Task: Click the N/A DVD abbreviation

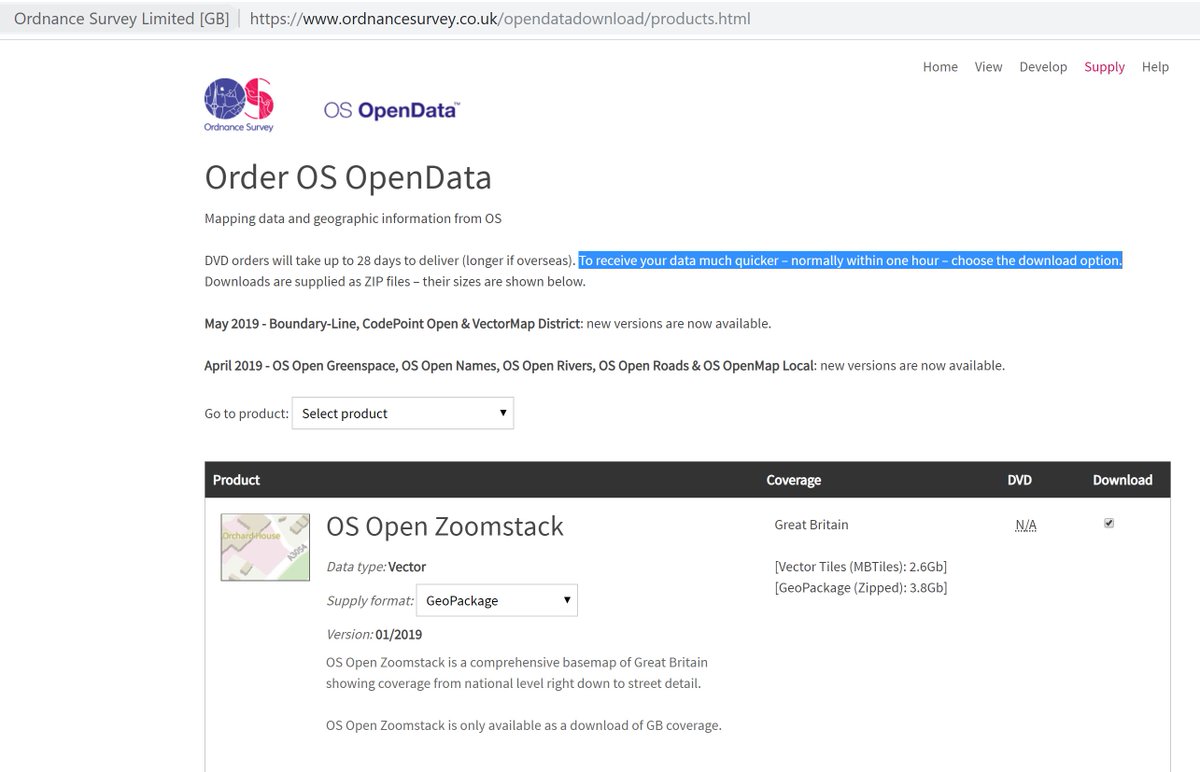Action: coord(1026,525)
